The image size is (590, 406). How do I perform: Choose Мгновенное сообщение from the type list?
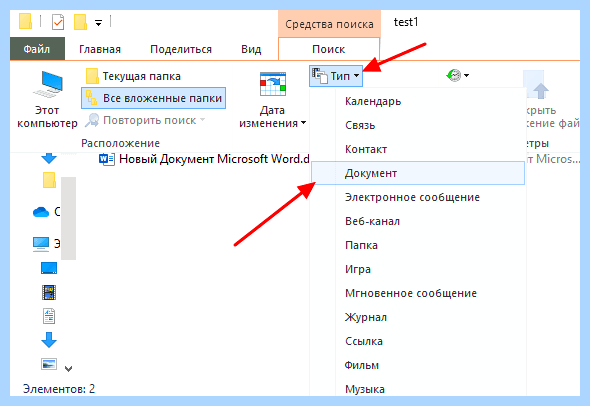pyautogui.click(x=417, y=293)
